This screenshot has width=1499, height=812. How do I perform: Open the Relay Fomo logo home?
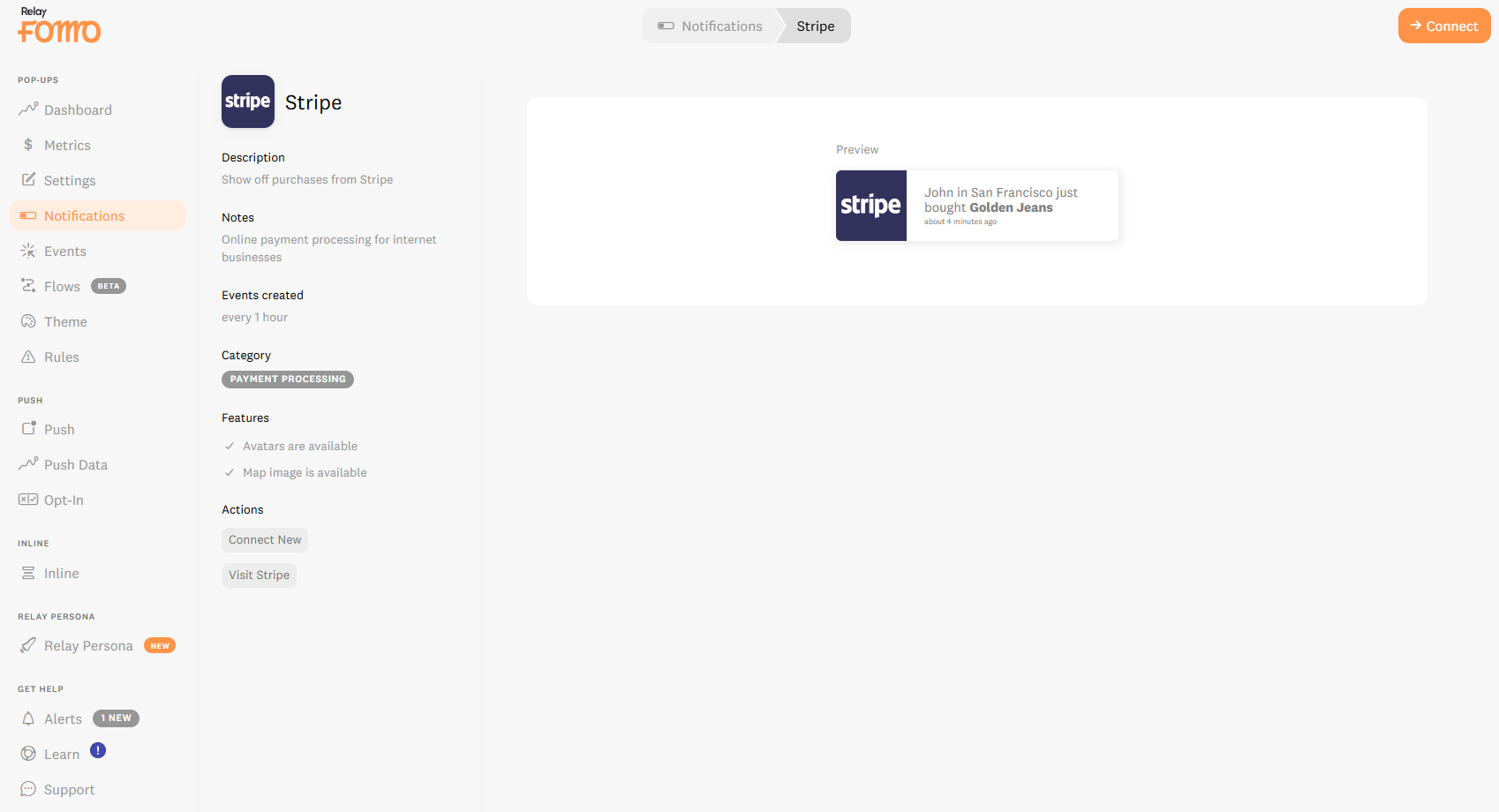59,26
